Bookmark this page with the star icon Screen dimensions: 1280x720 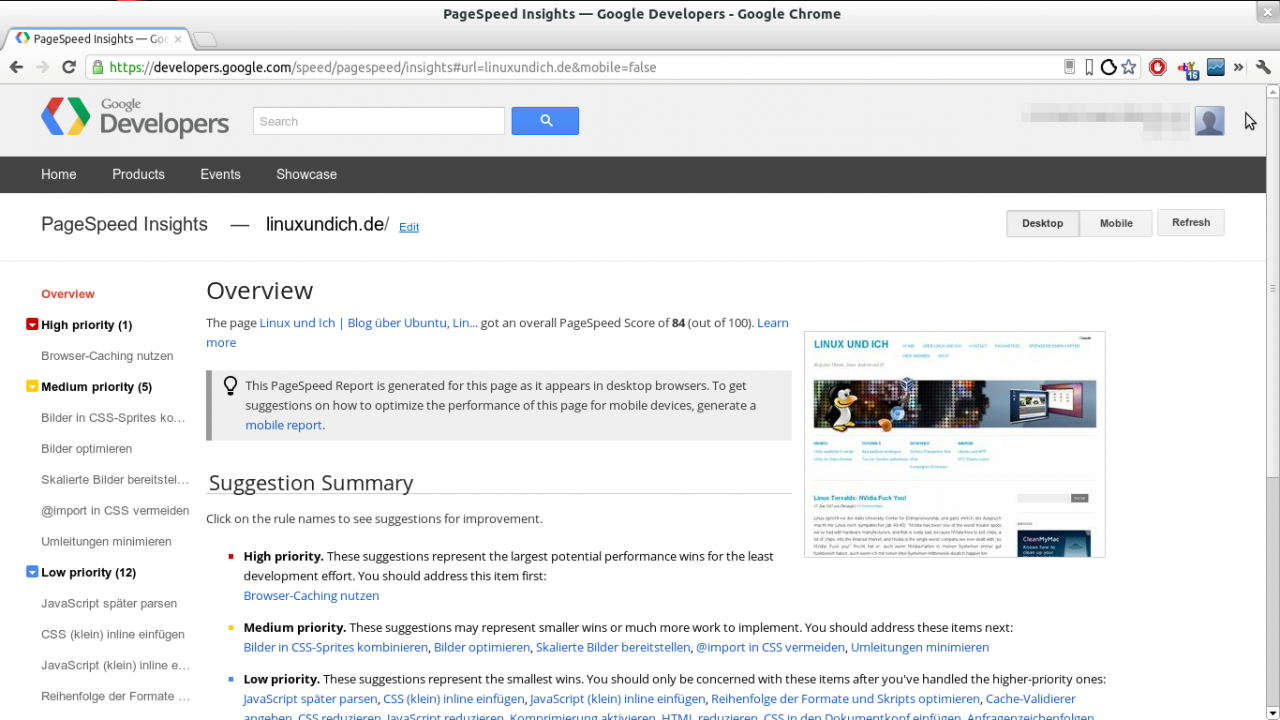(1129, 67)
